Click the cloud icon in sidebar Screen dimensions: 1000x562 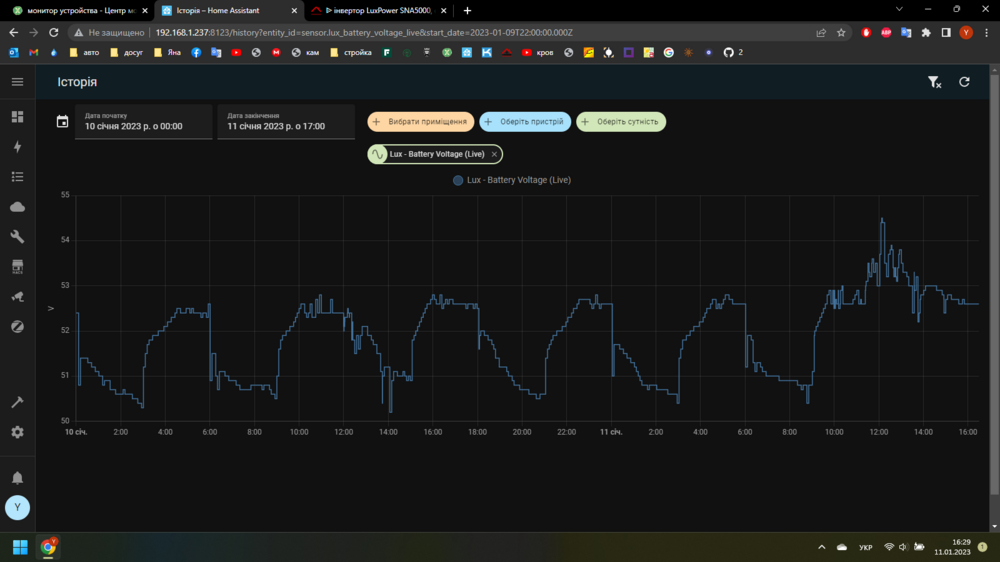point(17,207)
